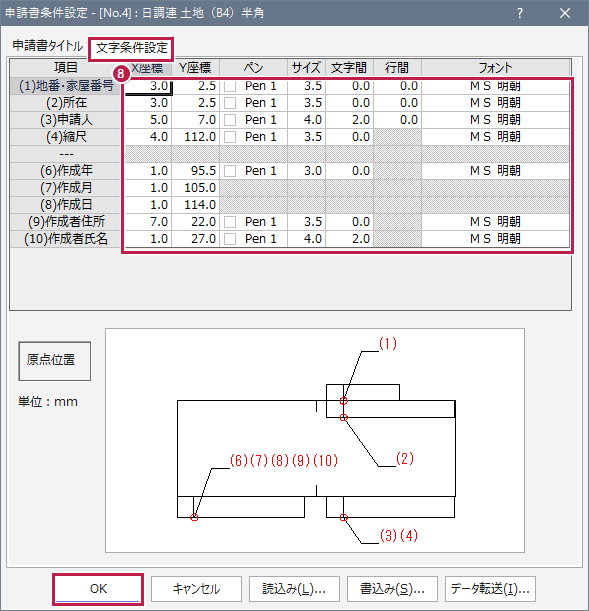The image size is (589, 611).
Task: Switch to 申請書タイトル tab
Action: [x=48, y=46]
